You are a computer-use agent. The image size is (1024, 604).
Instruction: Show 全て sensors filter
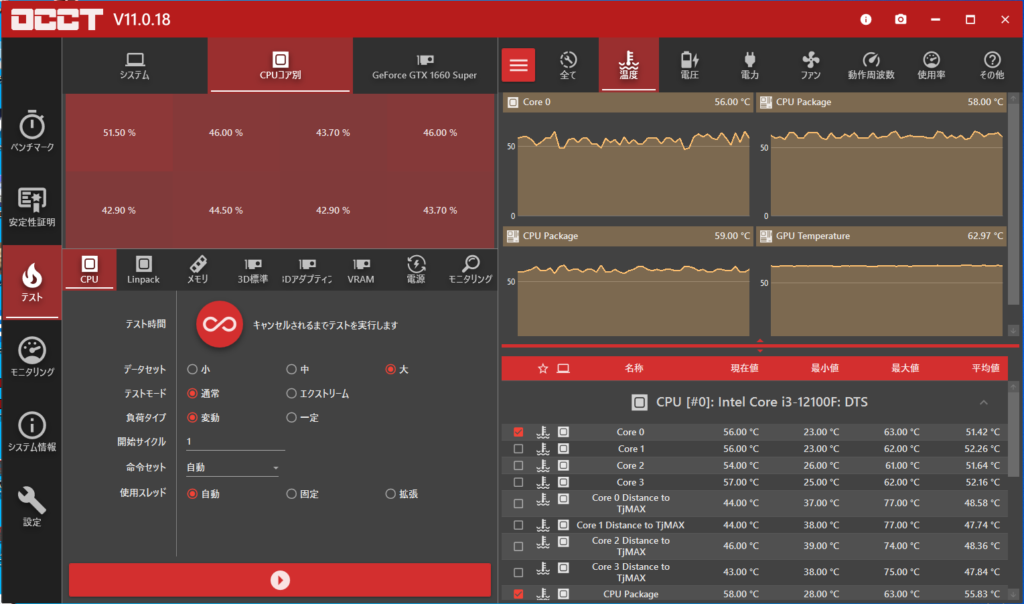568,65
